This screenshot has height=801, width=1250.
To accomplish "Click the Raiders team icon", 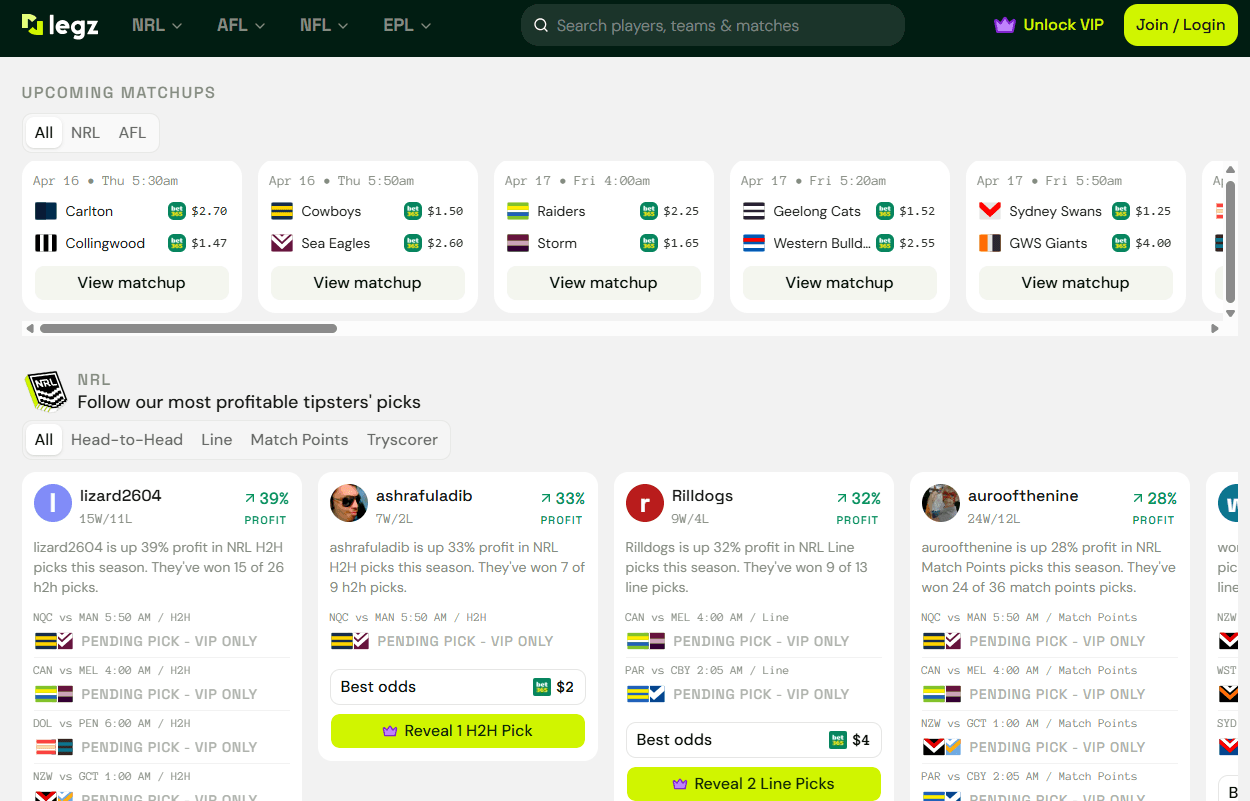I will click(518, 211).
